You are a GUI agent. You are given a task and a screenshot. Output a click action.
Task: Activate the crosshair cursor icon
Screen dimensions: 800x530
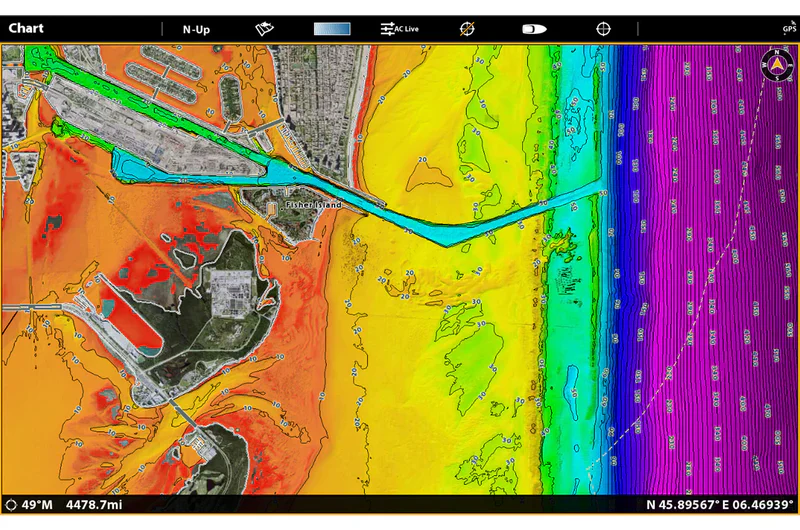[x=604, y=29]
